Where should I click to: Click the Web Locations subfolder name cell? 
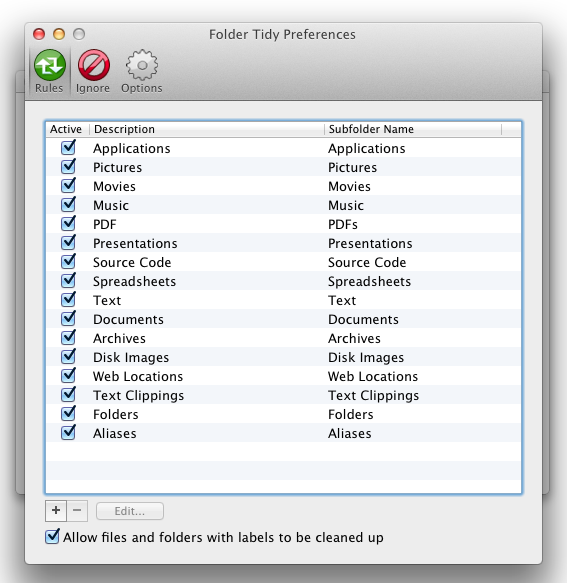click(x=373, y=376)
